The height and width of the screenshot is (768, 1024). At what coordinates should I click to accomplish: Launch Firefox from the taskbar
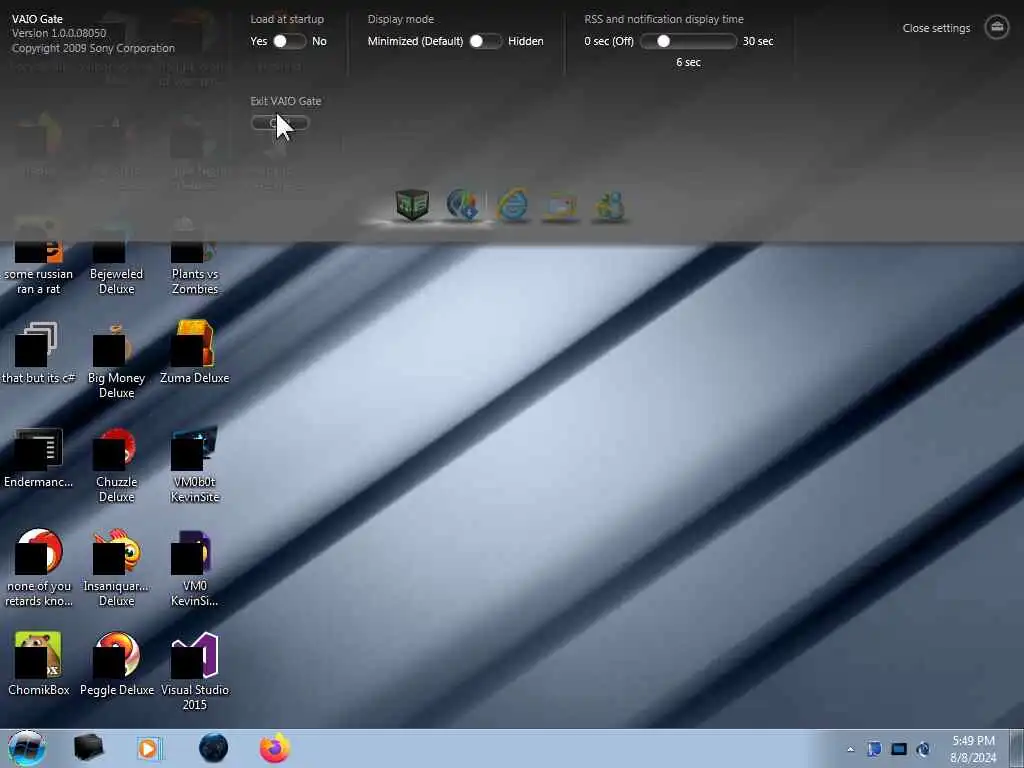275,748
